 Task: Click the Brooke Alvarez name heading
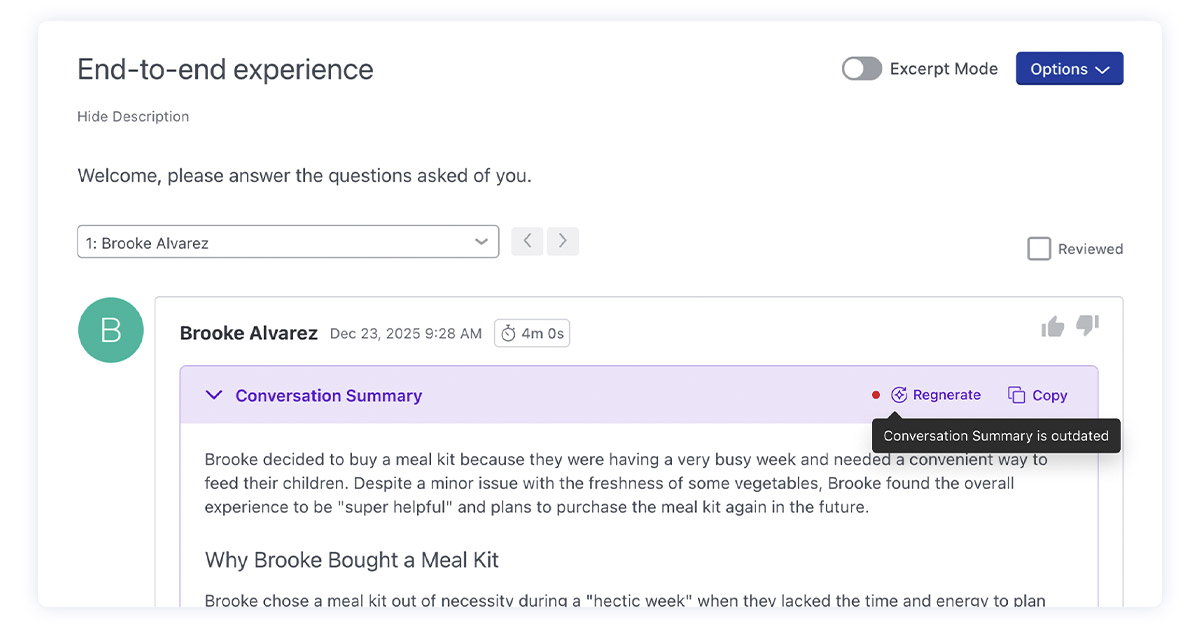(249, 333)
